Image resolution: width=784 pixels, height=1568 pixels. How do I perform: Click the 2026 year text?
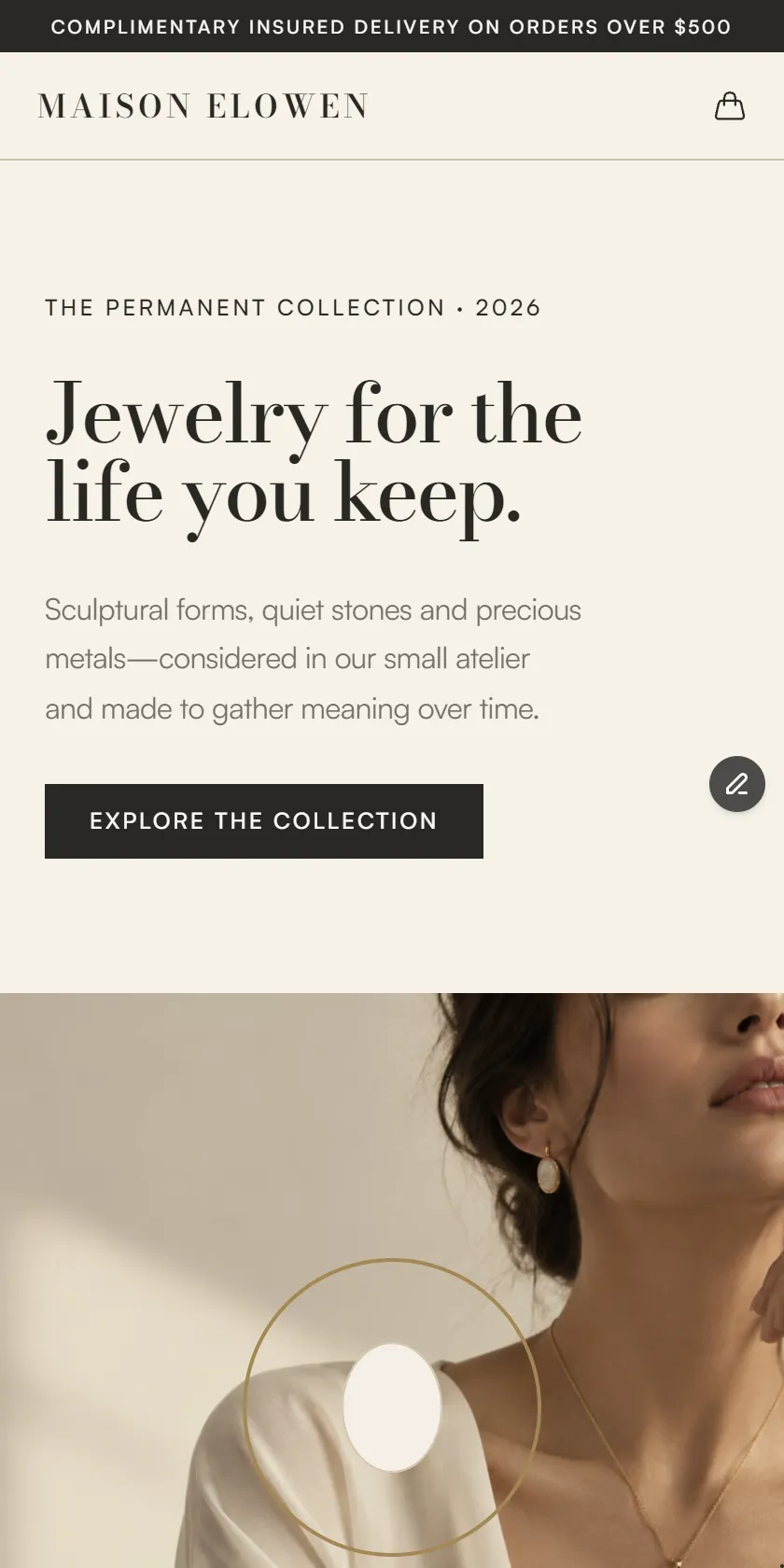(x=508, y=308)
